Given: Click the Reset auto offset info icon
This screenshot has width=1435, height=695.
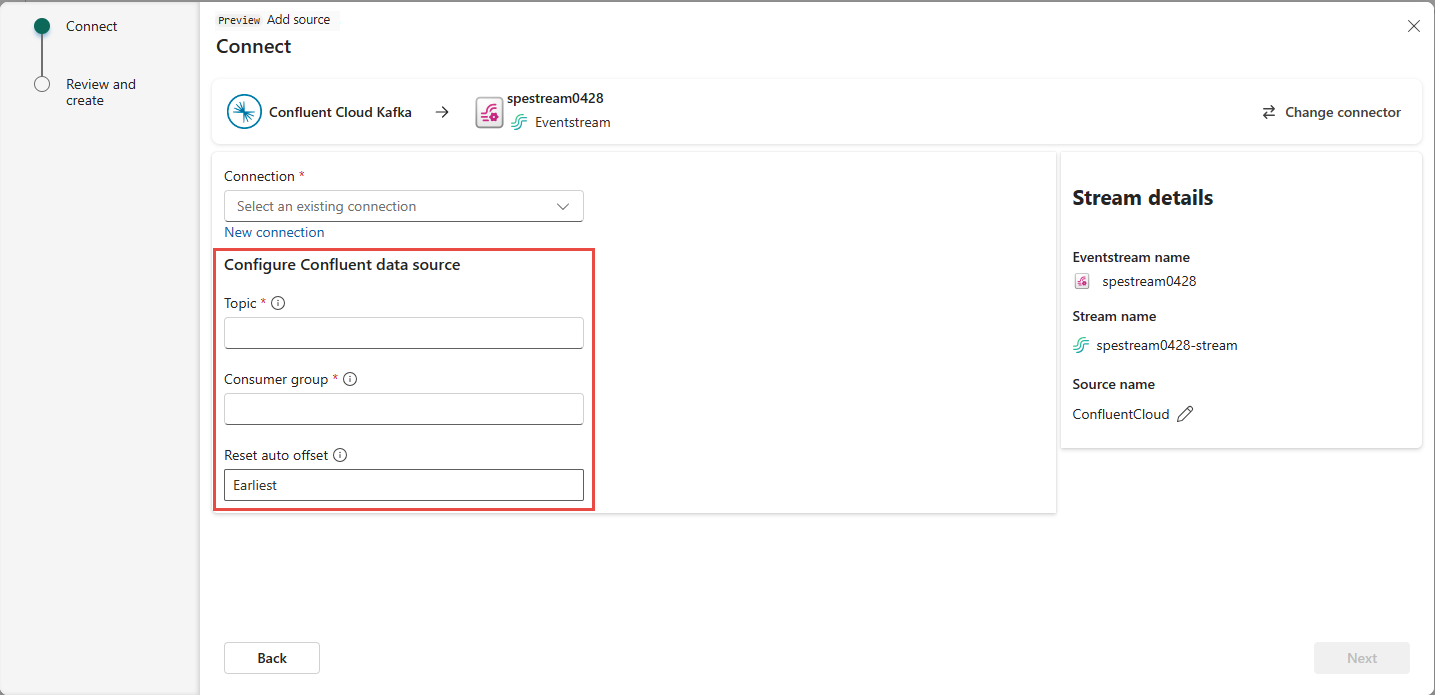Looking at the screenshot, I should [x=340, y=455].
